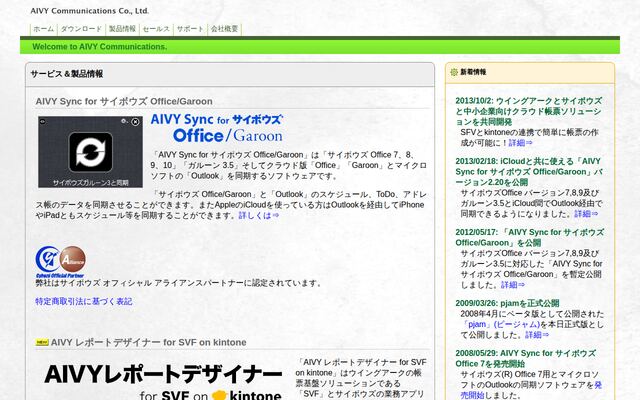Select the 会社概要 tab
Image resolution: width=640 pixels, height=400 pixels.
click(224, 29)
